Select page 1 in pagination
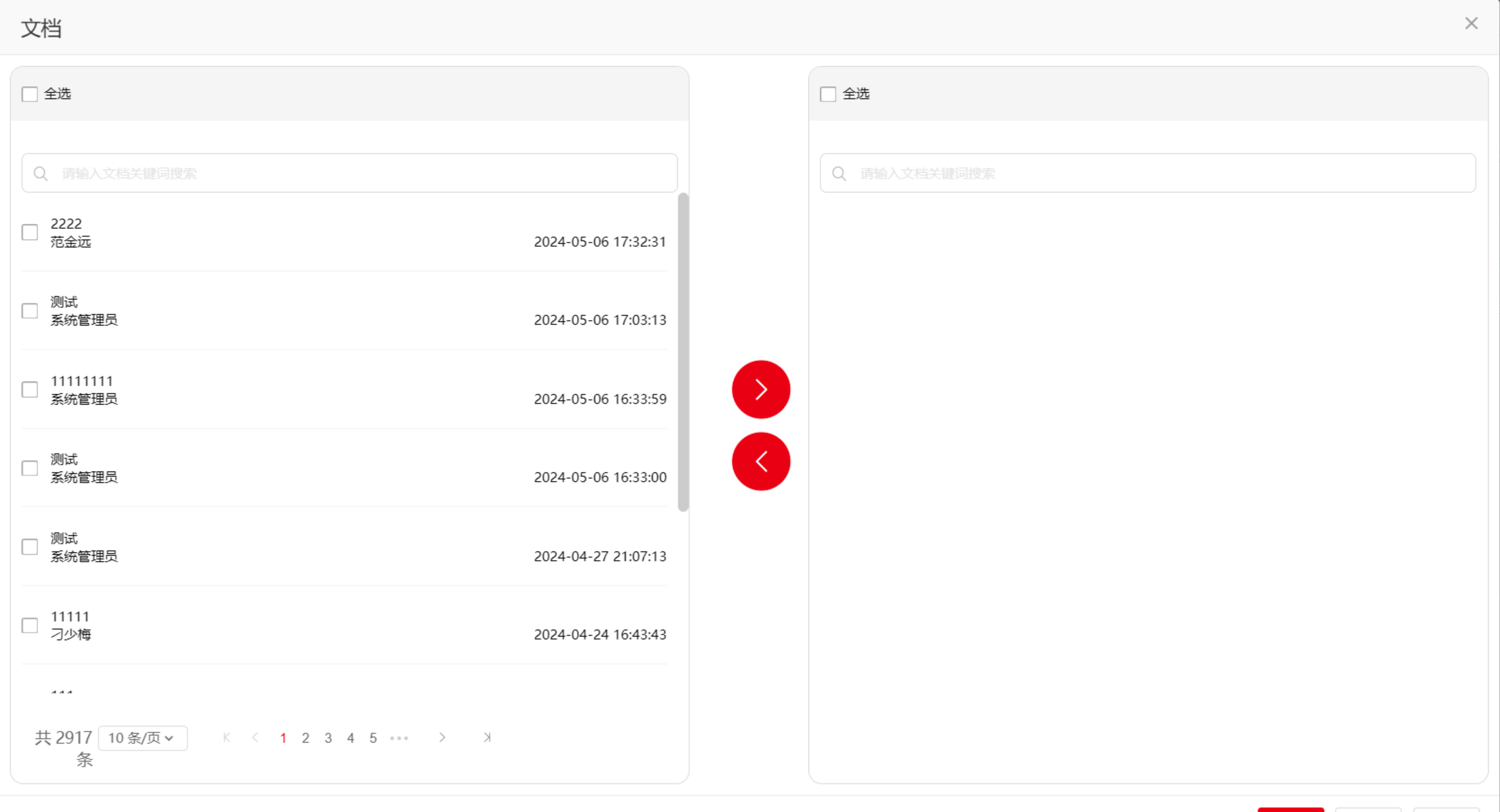The image size is (1500, 812). tap(283, 738)
